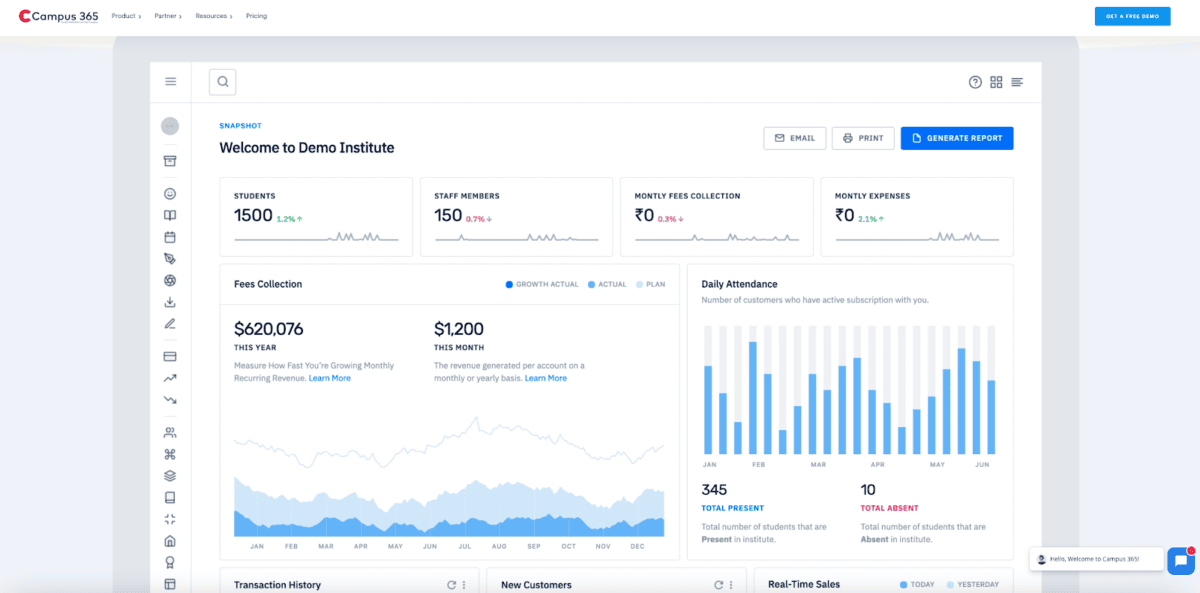The height and width of the screenshot is (593, 1200).
Task: Click the Generate Report button
Action: [957, 138]
